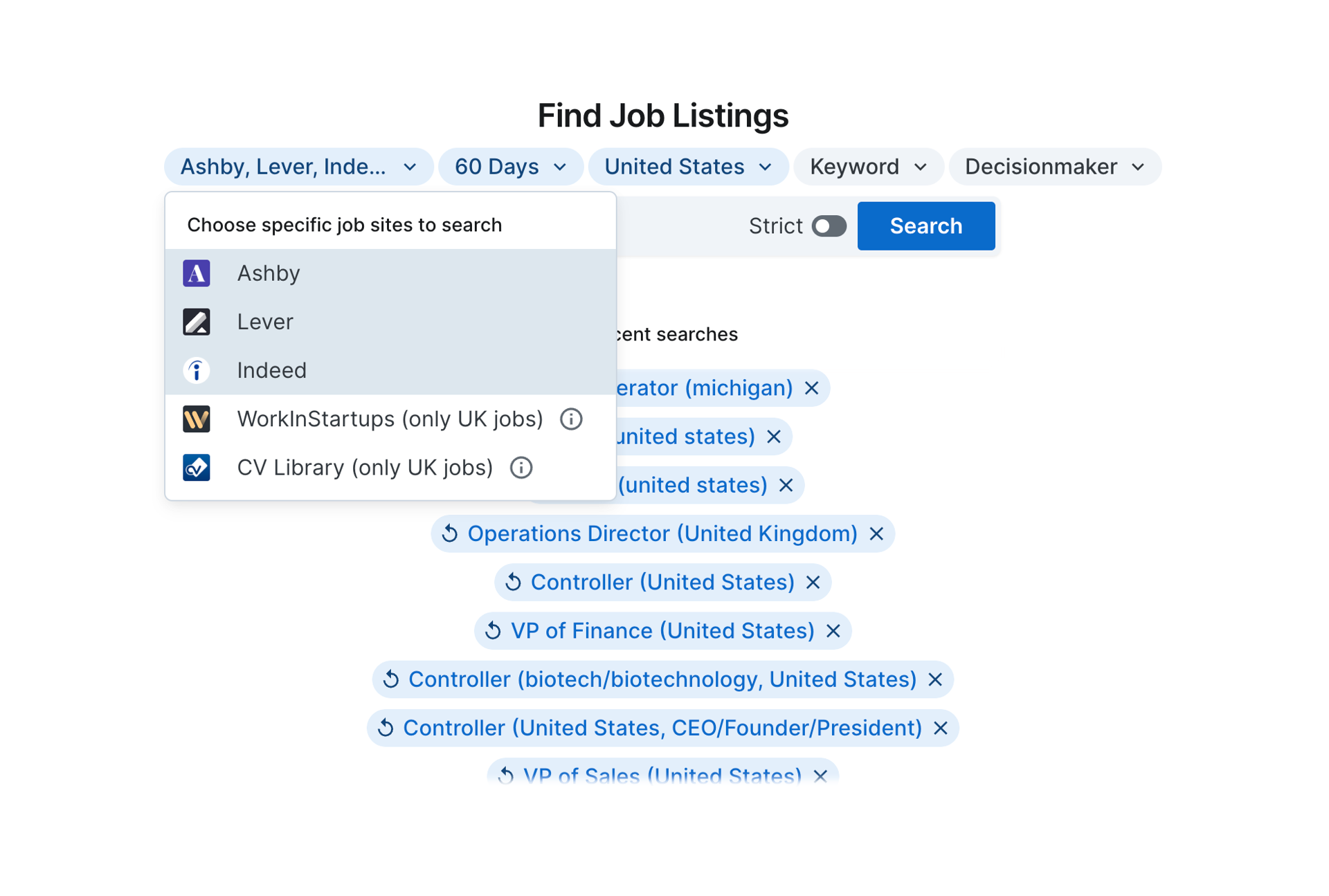Remove VP of Finance recent search
The height and width of the screenshot is (896, 1329).
click(833, 631)
